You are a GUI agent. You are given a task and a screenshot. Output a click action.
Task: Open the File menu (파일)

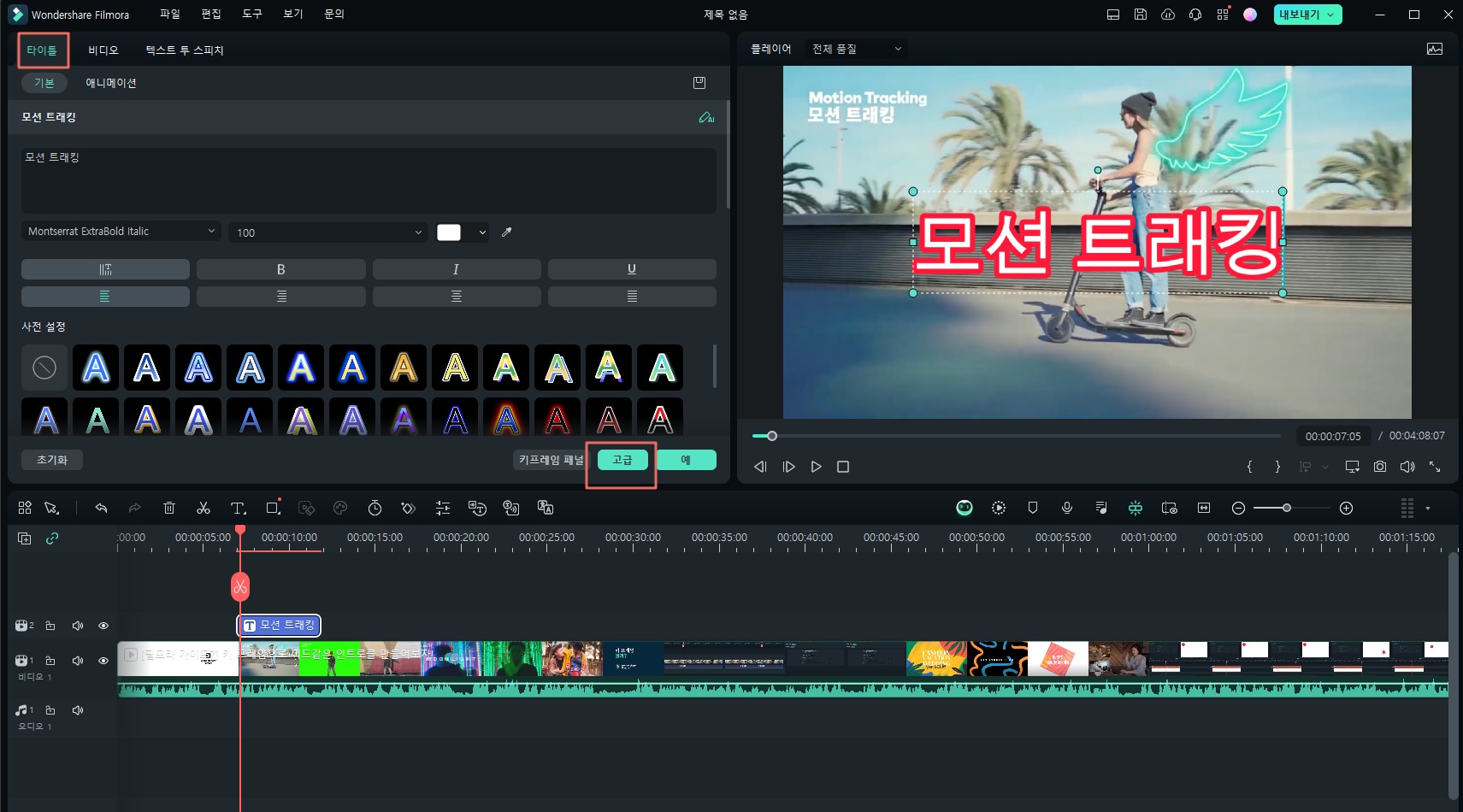(x=170, y=14)
